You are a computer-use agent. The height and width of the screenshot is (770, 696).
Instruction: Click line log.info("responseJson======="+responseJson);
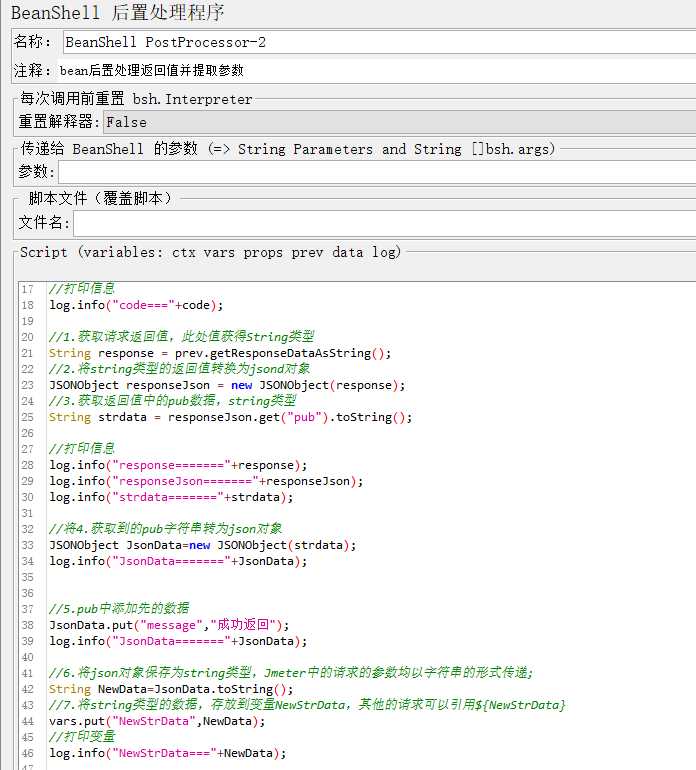coord(206,481)
